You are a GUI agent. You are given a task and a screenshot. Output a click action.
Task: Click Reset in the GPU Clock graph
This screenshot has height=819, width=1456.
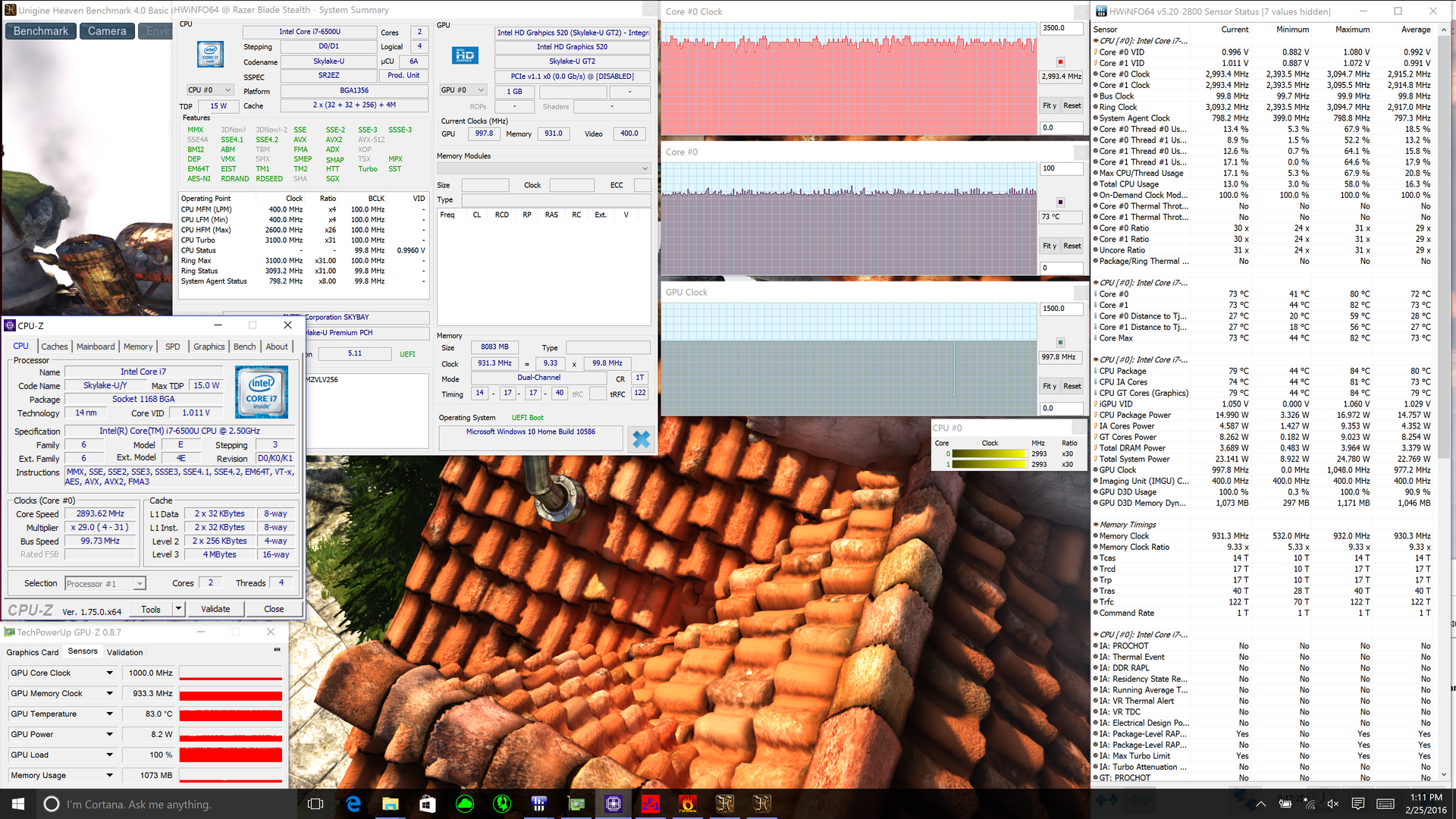click(x=1072, y=386)
